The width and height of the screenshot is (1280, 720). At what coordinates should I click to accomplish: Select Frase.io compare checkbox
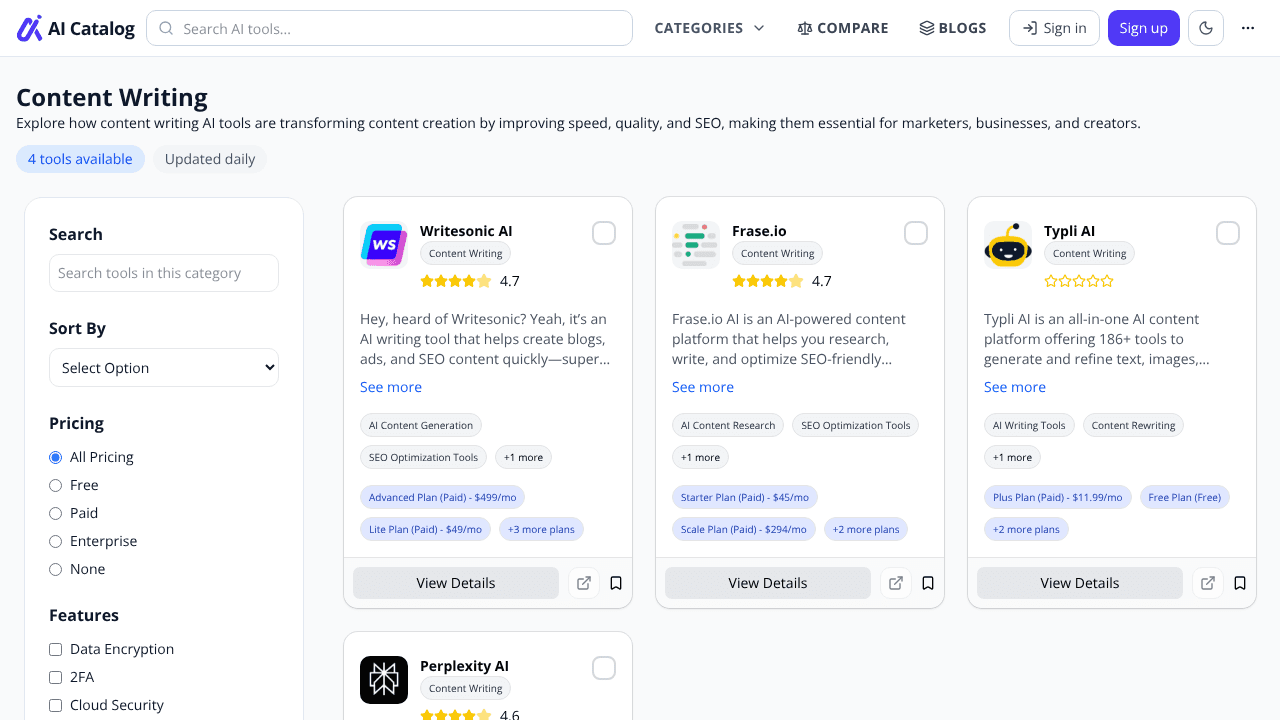tap(916, 233)
